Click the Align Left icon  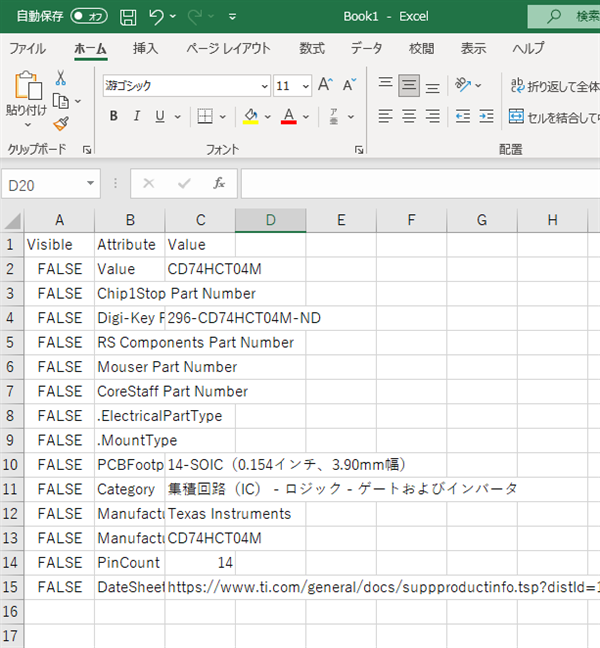coord(385,116)
